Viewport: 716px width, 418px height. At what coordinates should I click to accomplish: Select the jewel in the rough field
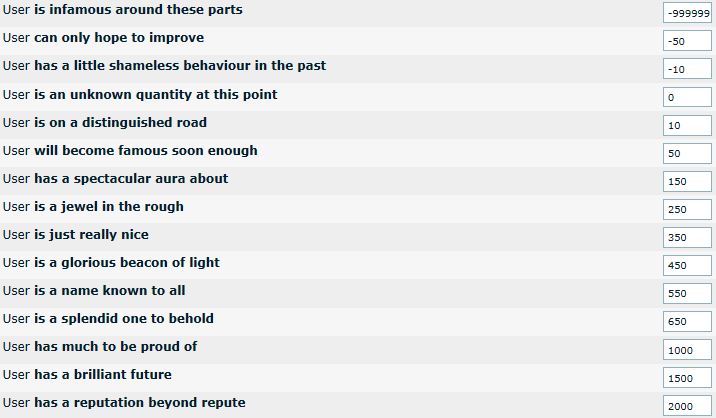pos(686,209)
